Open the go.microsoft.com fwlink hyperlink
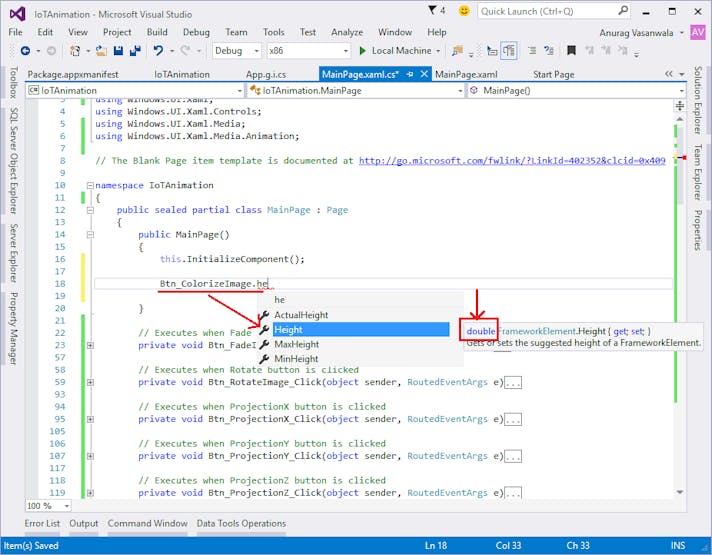712x555 pixels. point(512,160)
